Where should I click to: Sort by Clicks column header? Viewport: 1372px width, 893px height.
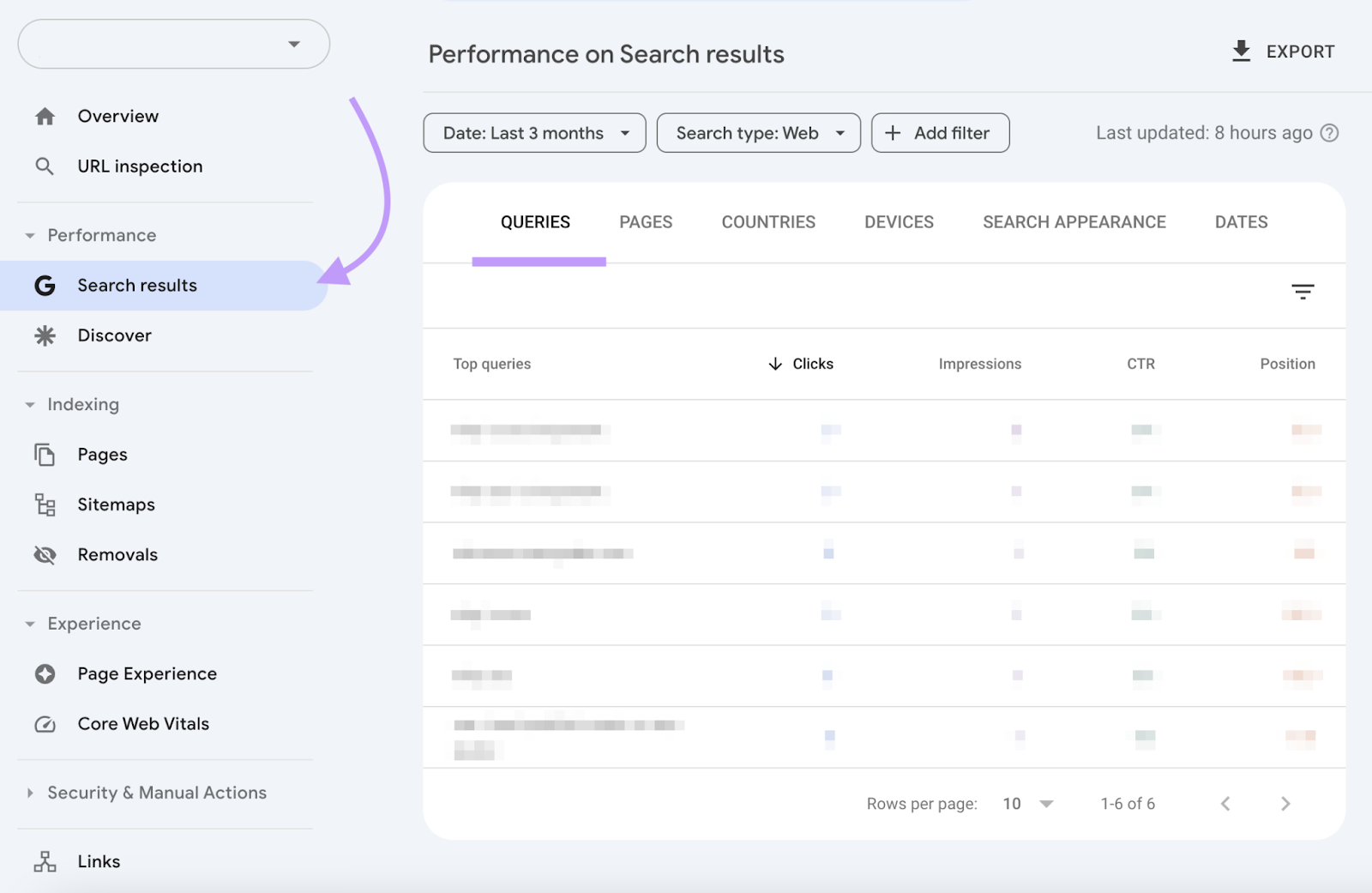[800, 364]
